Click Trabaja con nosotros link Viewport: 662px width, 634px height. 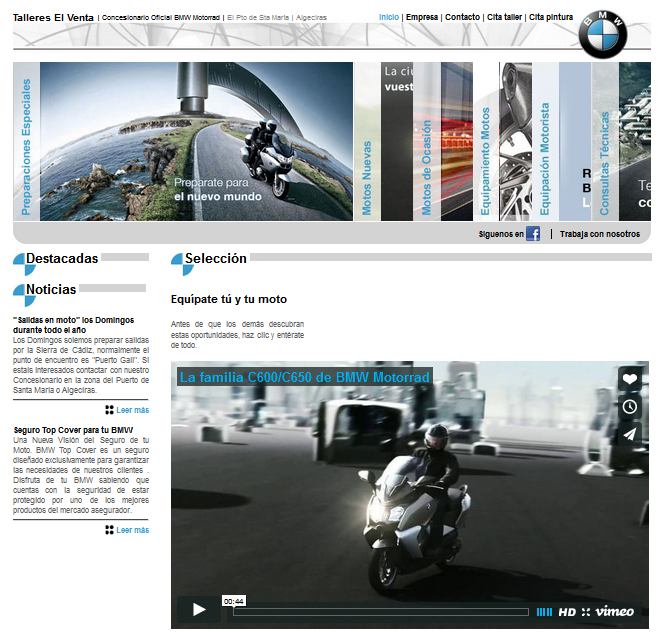600,234
